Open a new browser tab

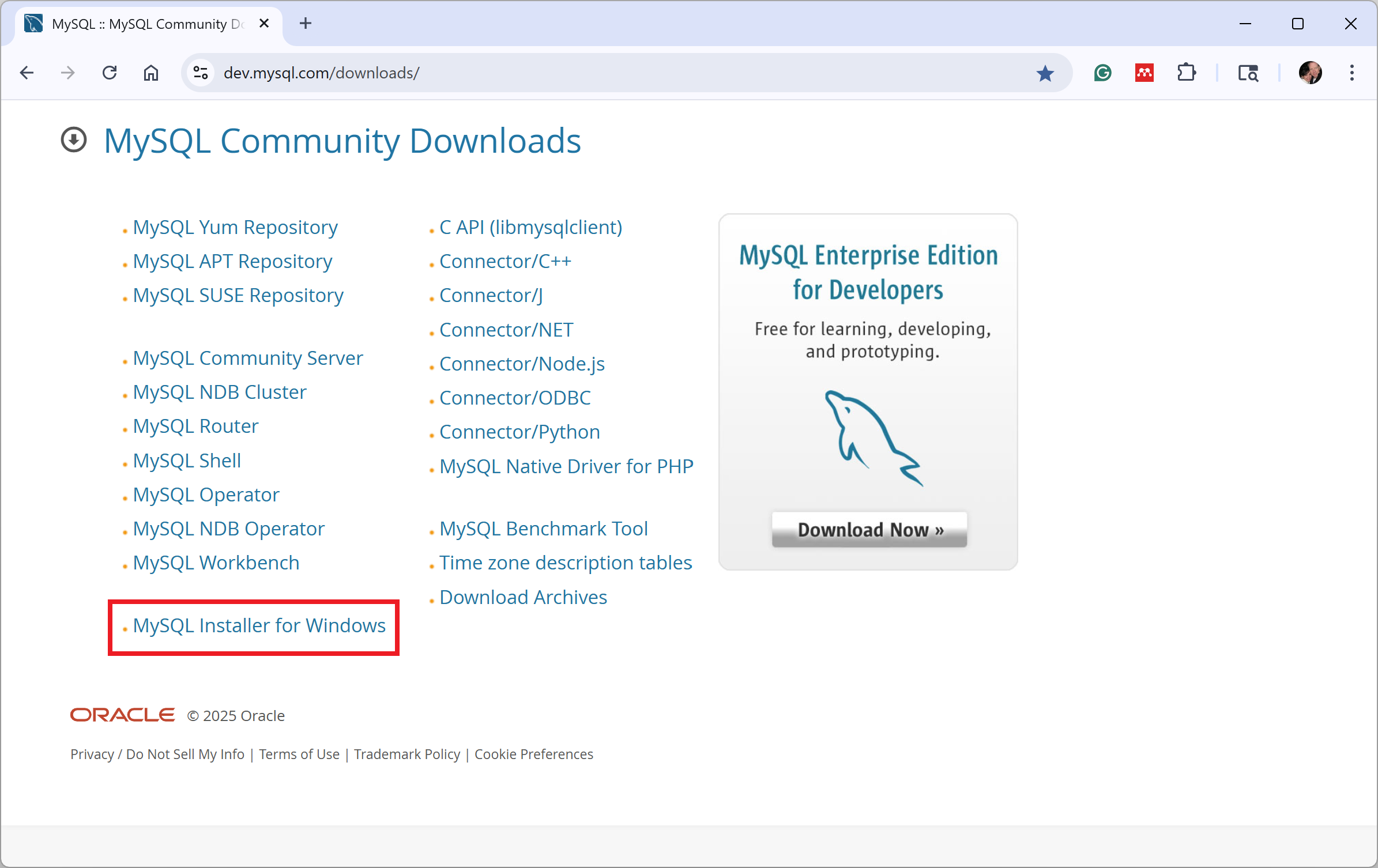click(x=306, y=24)
